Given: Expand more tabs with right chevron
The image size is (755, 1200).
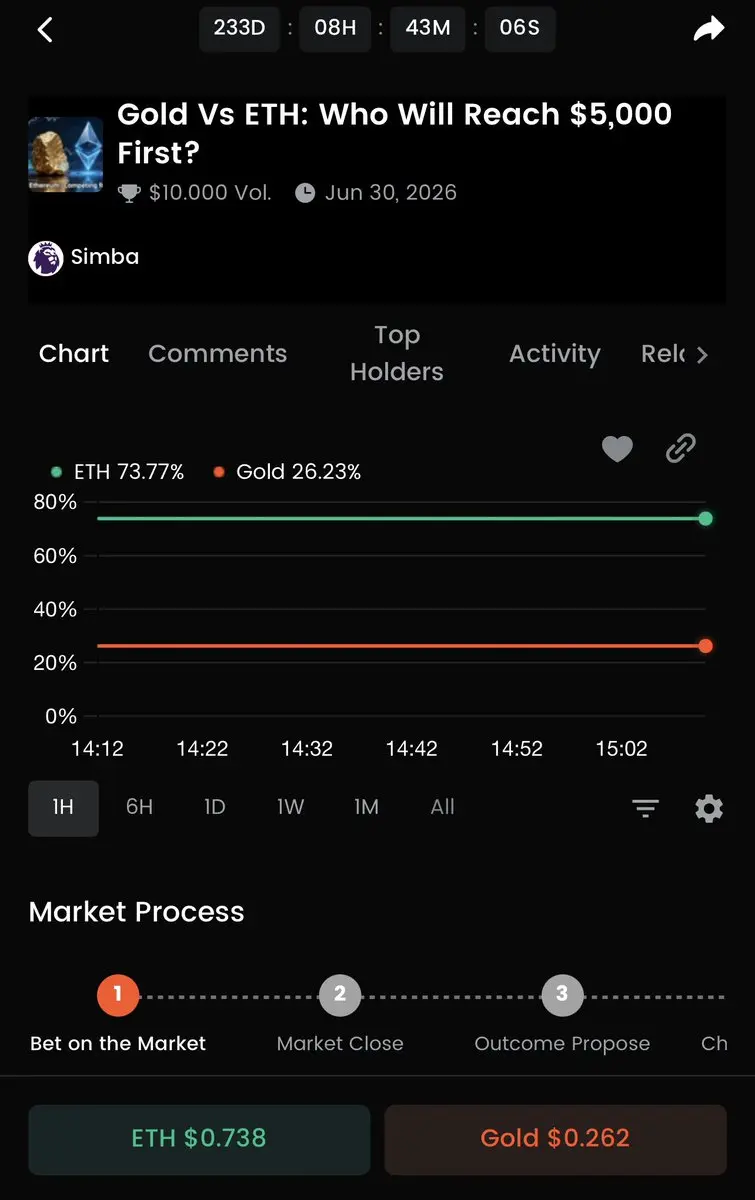Looking at the screenshot, I should 702,355.
